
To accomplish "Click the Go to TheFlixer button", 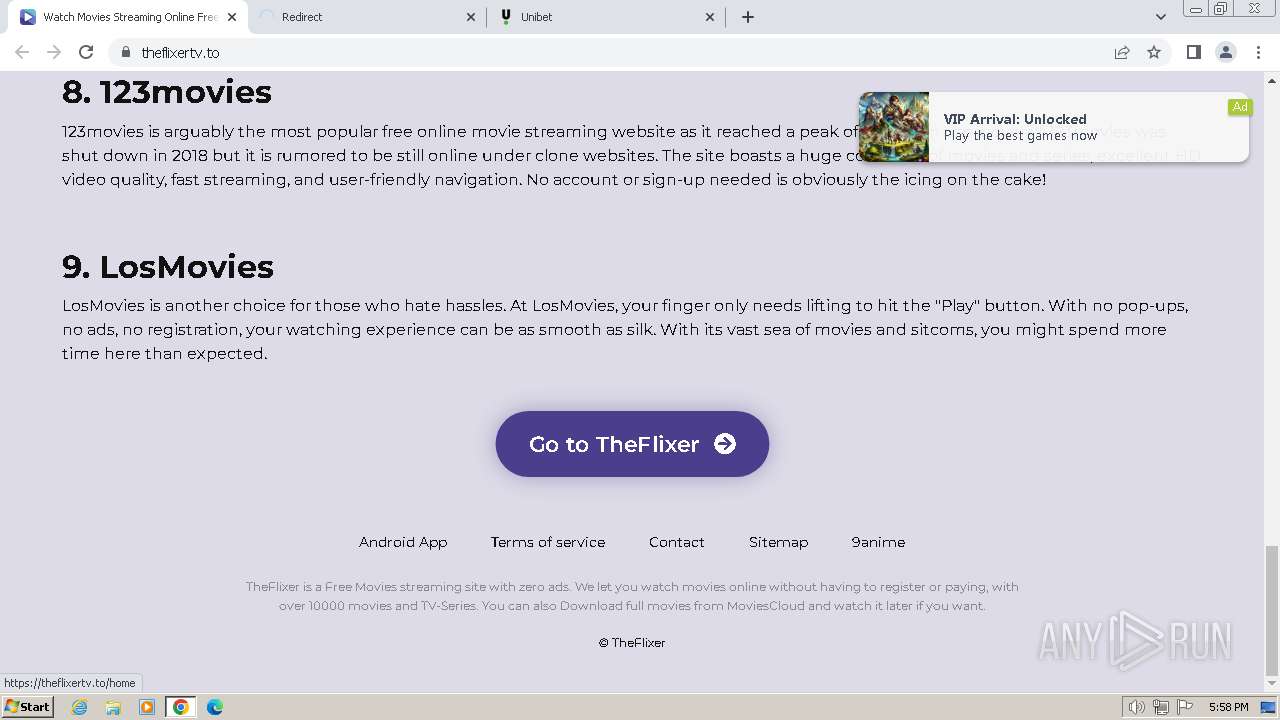I will point(632,444).
